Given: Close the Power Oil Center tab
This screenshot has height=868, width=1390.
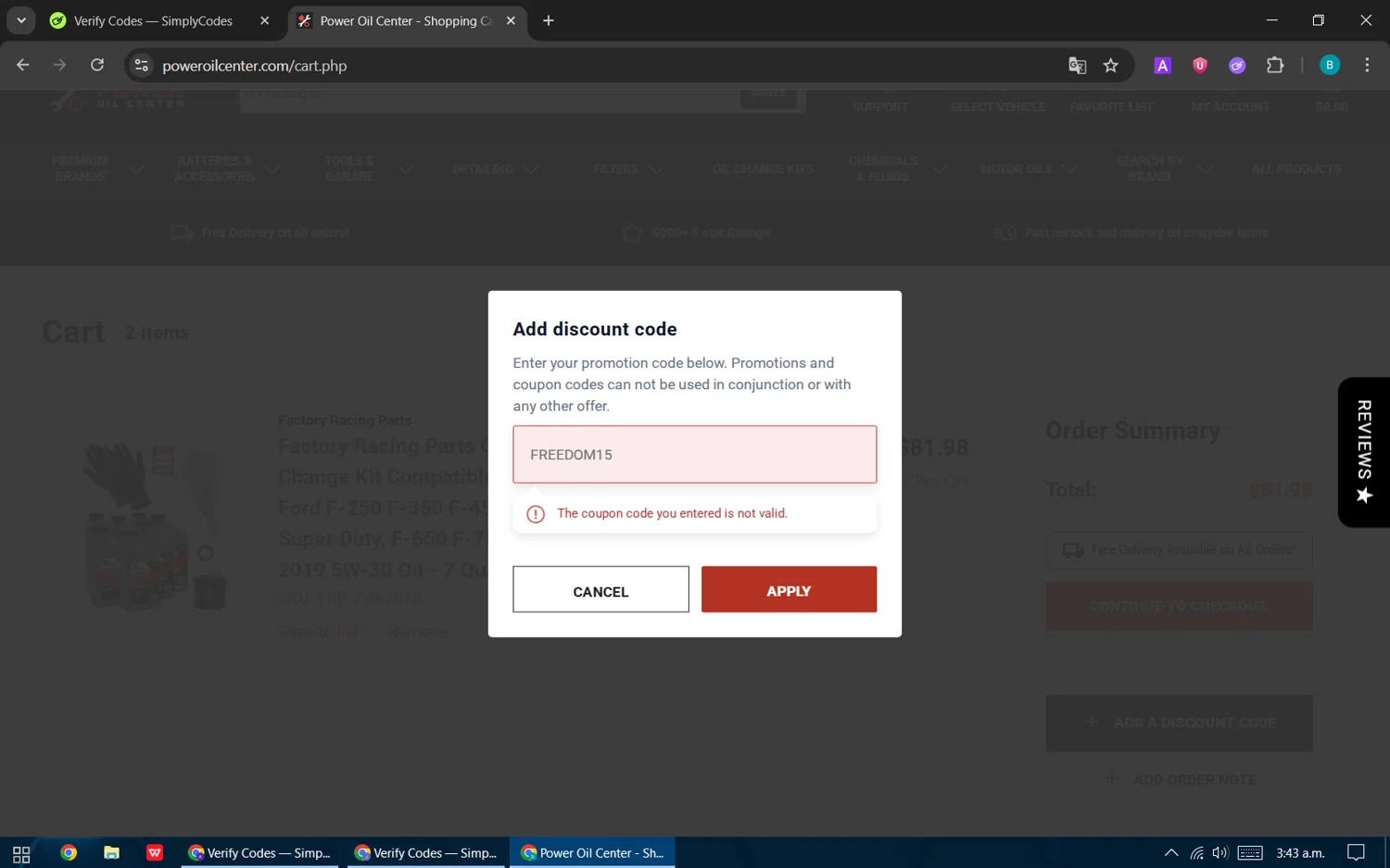Looking at the screenshot, I should pyautogui.click(x=511, y=20).
